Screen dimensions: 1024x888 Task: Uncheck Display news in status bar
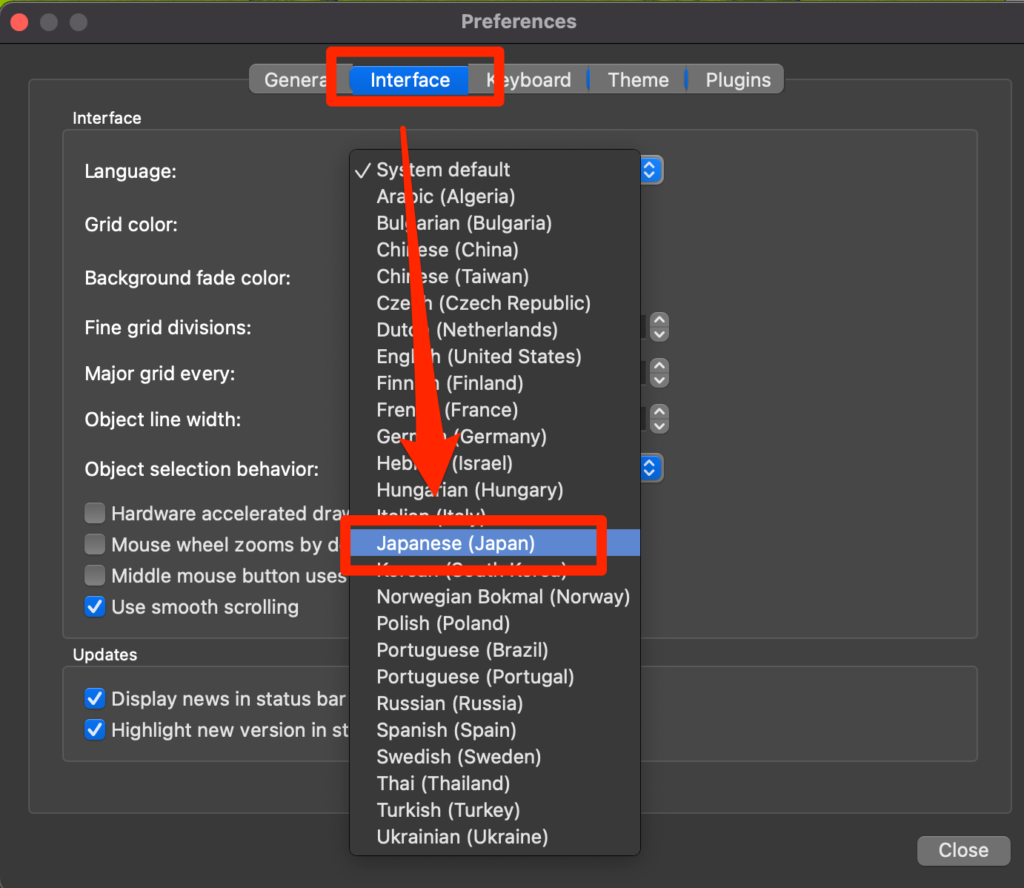pos(95,699)
